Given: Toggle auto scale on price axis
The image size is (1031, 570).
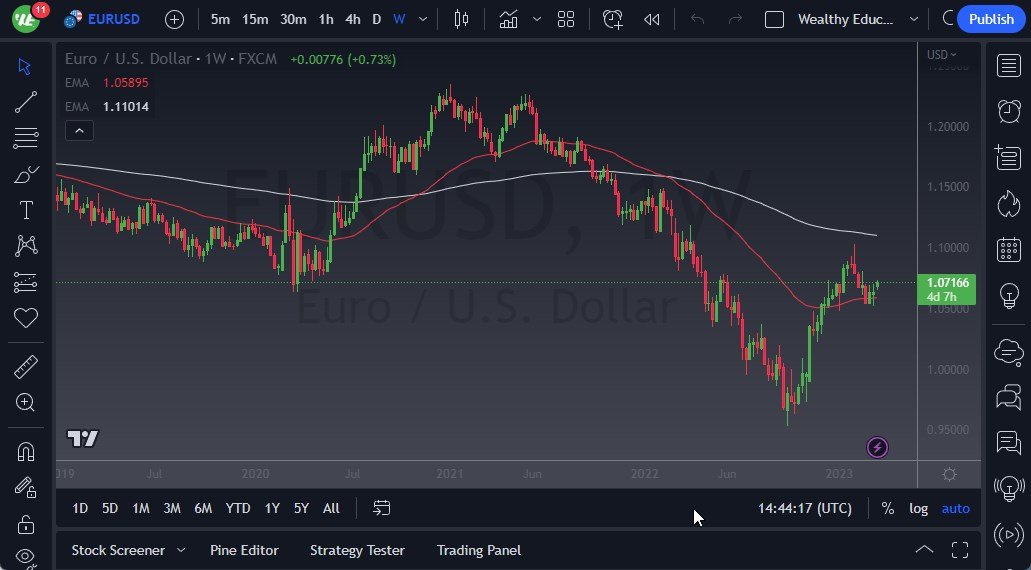Looking at the screenshot, I should [956, 508].
